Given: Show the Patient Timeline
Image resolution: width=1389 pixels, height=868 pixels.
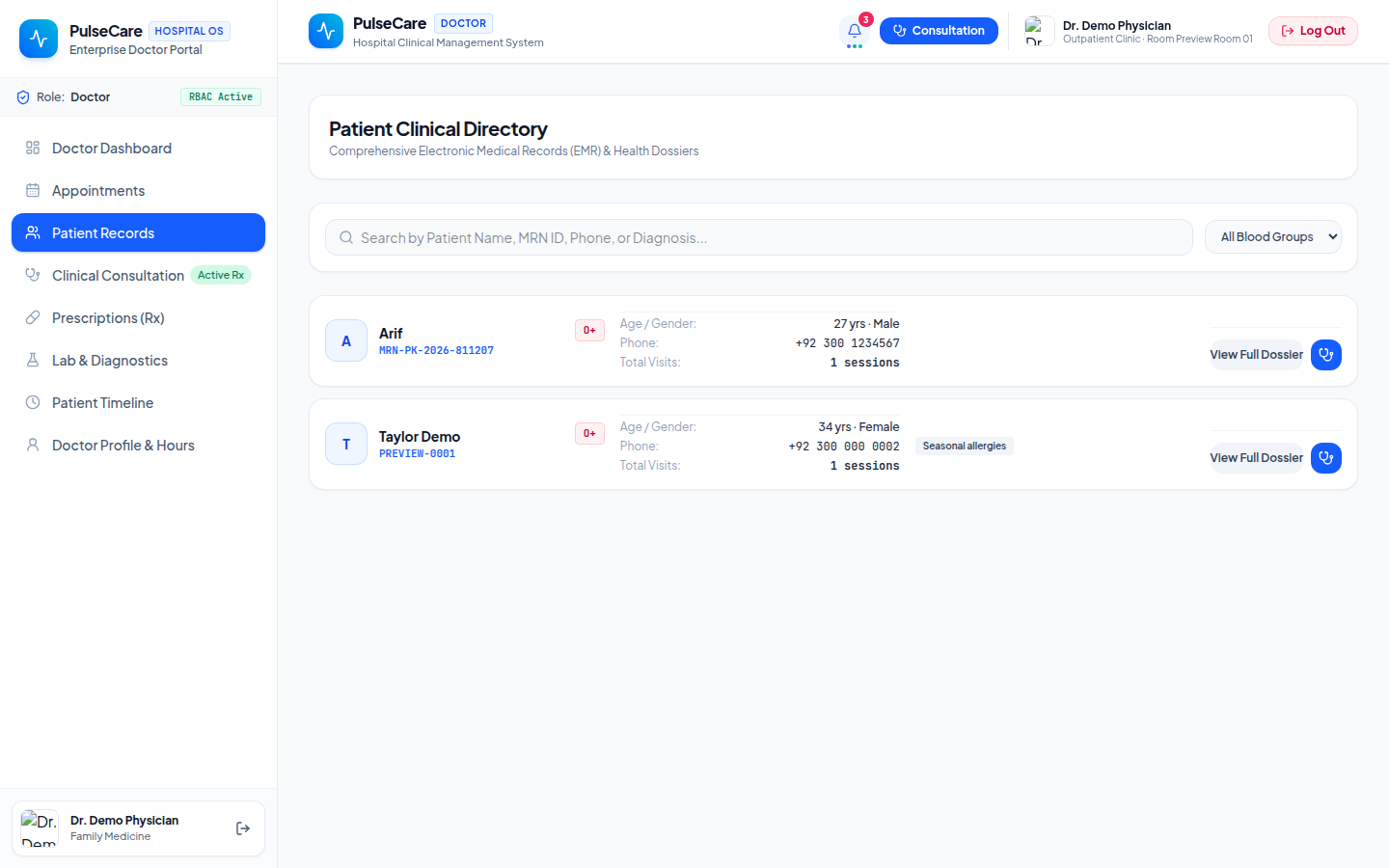Looking at the screenshot, I should coord(138,403).
